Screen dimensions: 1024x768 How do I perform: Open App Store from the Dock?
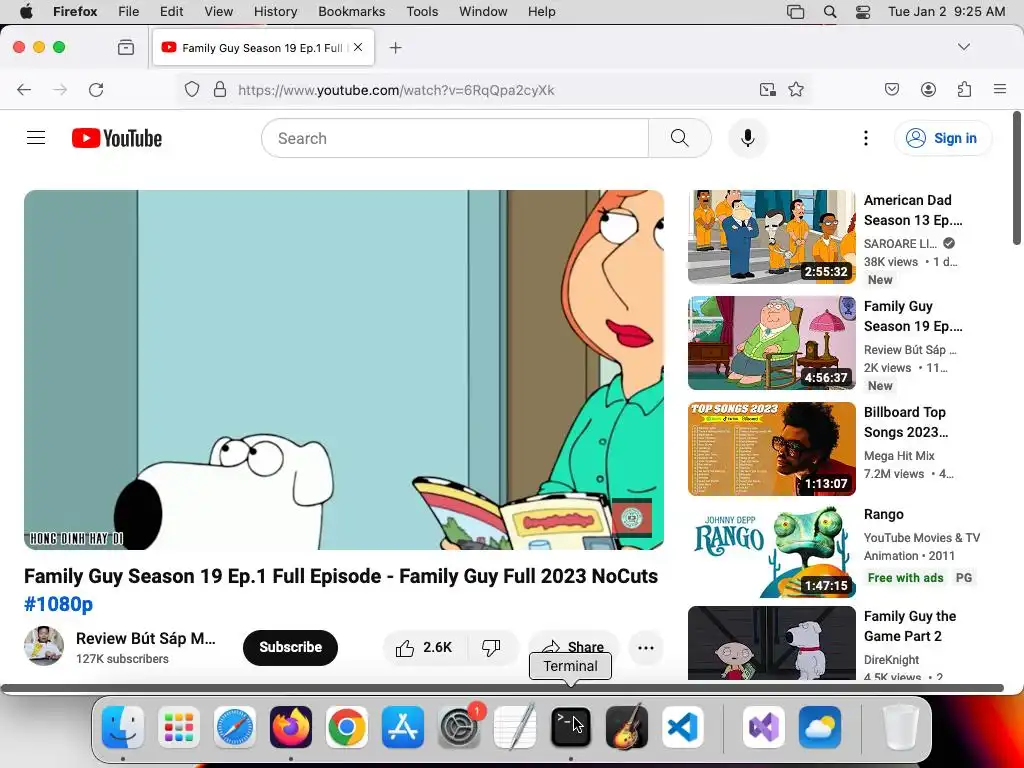pos(403,727)
